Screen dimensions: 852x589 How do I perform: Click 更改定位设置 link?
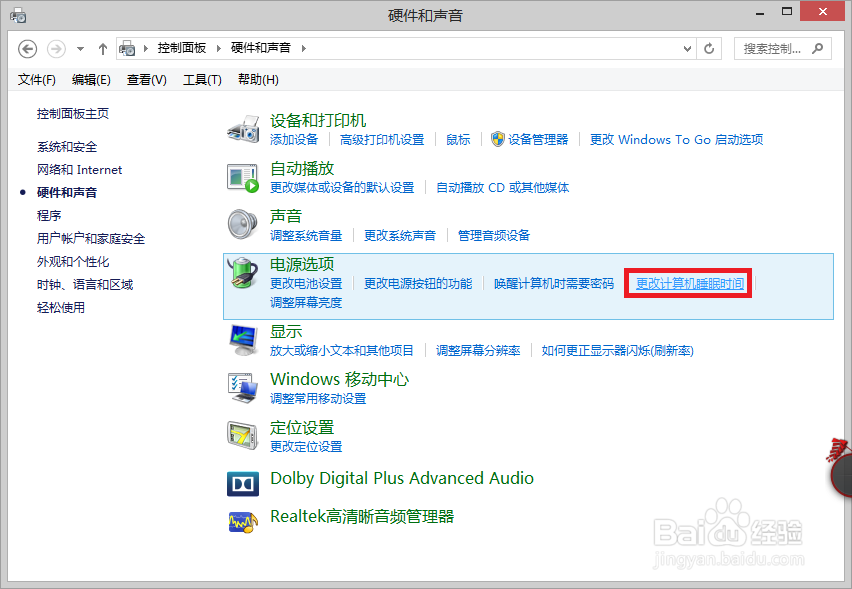(x=306, y=447)
